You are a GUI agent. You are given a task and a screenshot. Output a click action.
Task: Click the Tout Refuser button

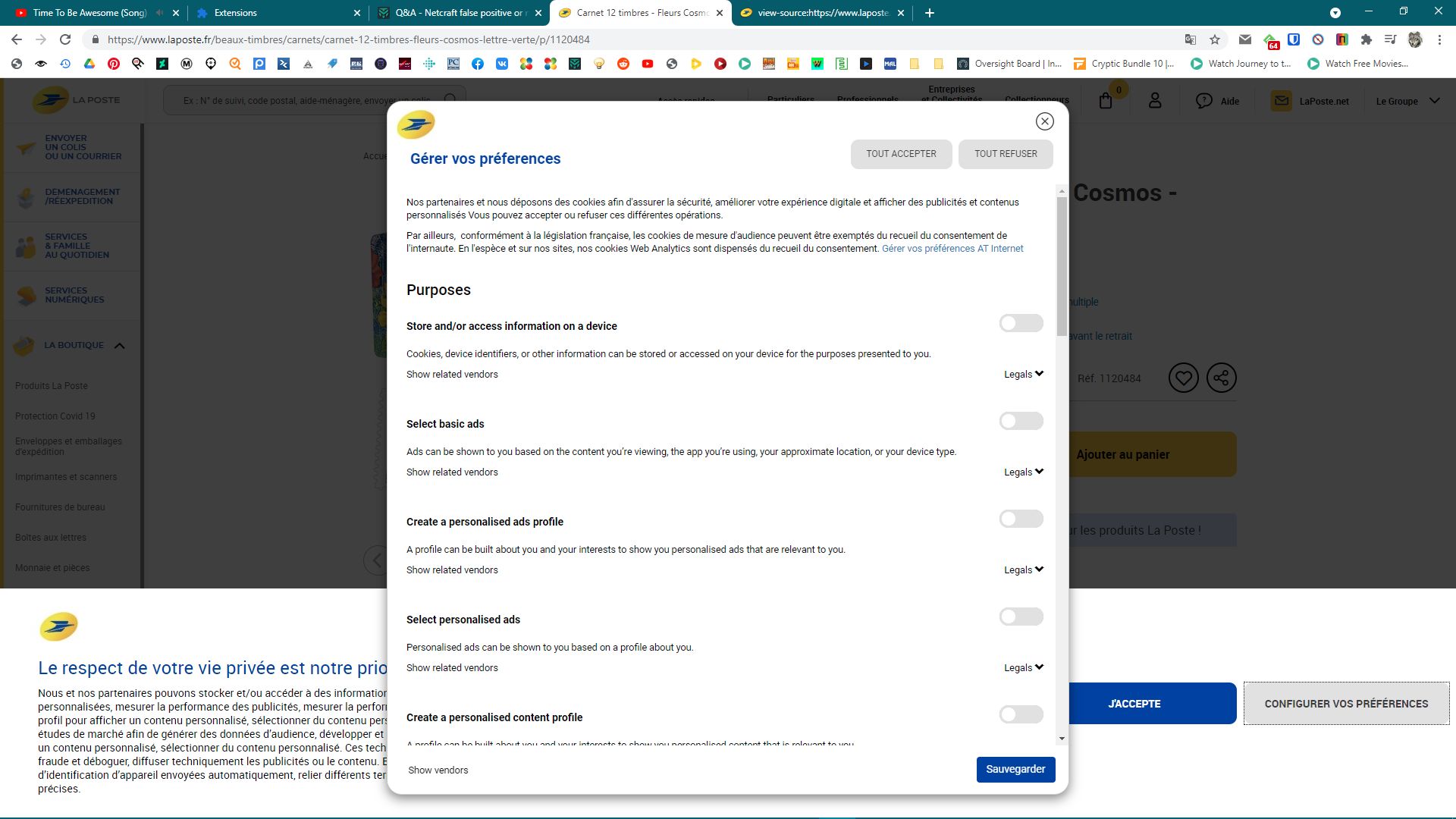click(x=1005, y=154)
